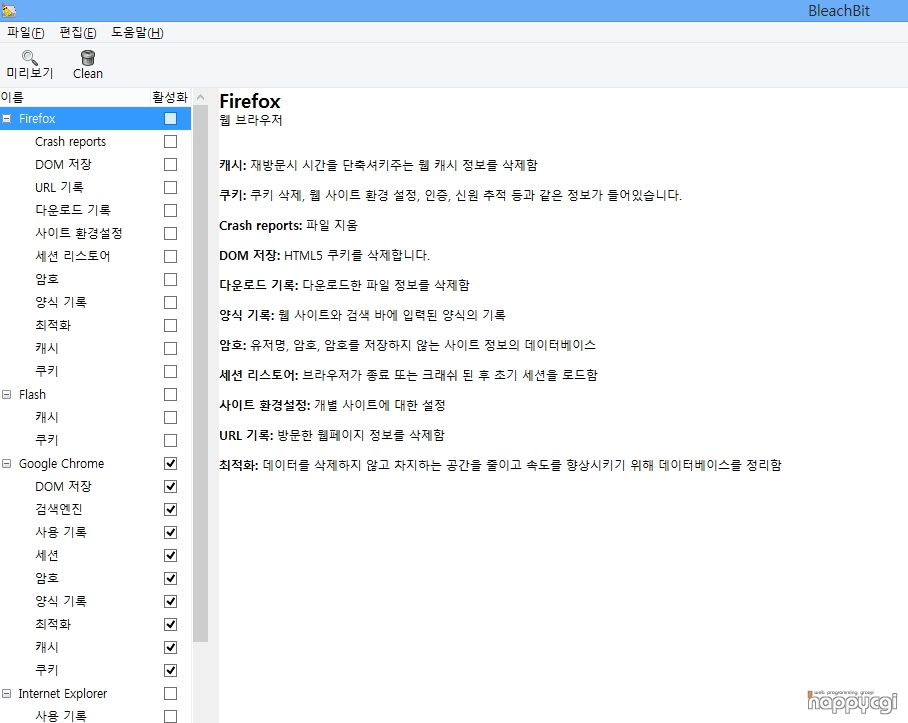Image resolution: width=908 pixels, height=723 pixels.
Task: Select the 사이트 환경설정 tree row
Action: 96,234
